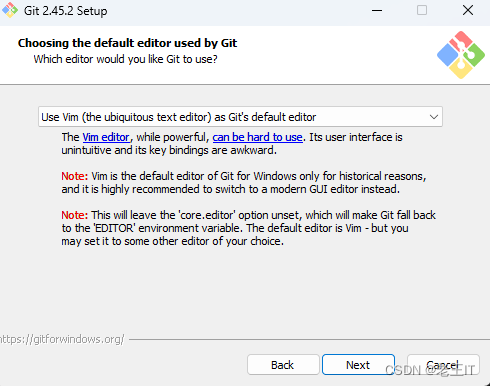
Task: Click the second red Note label about core.editor
Action: (x=75, y=215)
